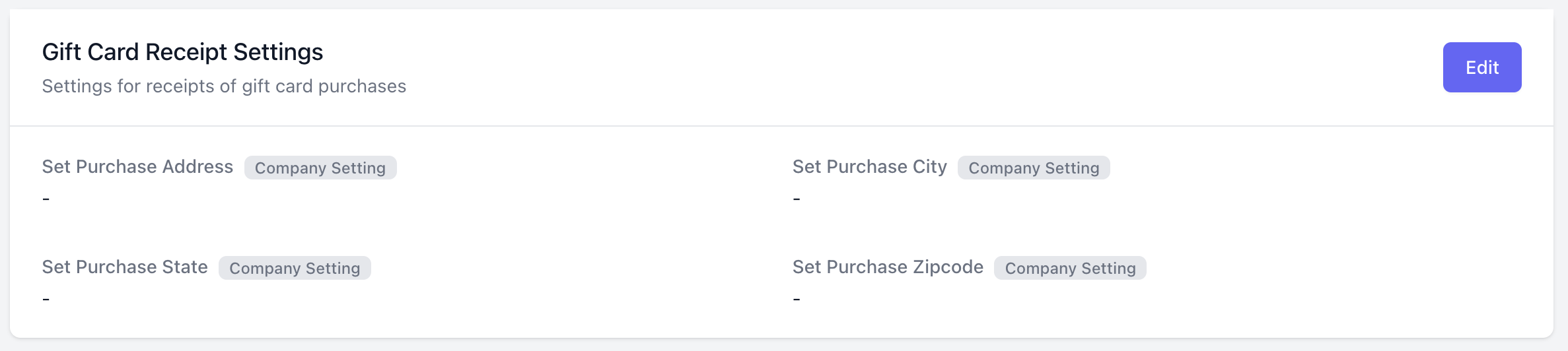Select Company Setting badge beside Set Purchase City

point(1034,168)
